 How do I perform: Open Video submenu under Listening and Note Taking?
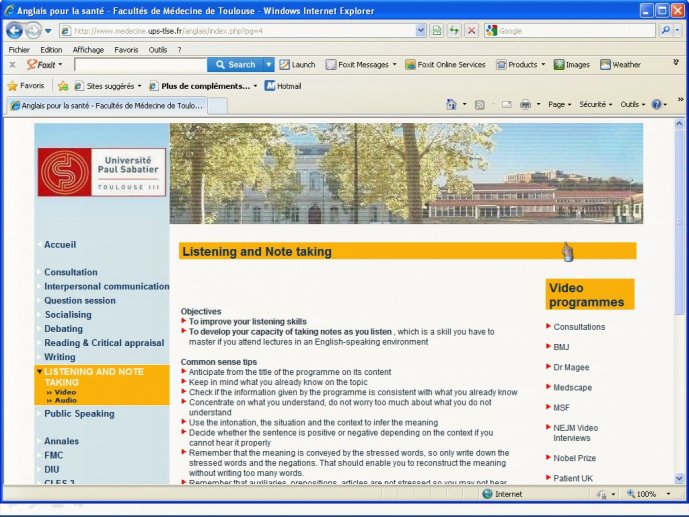tap(65, 392)
